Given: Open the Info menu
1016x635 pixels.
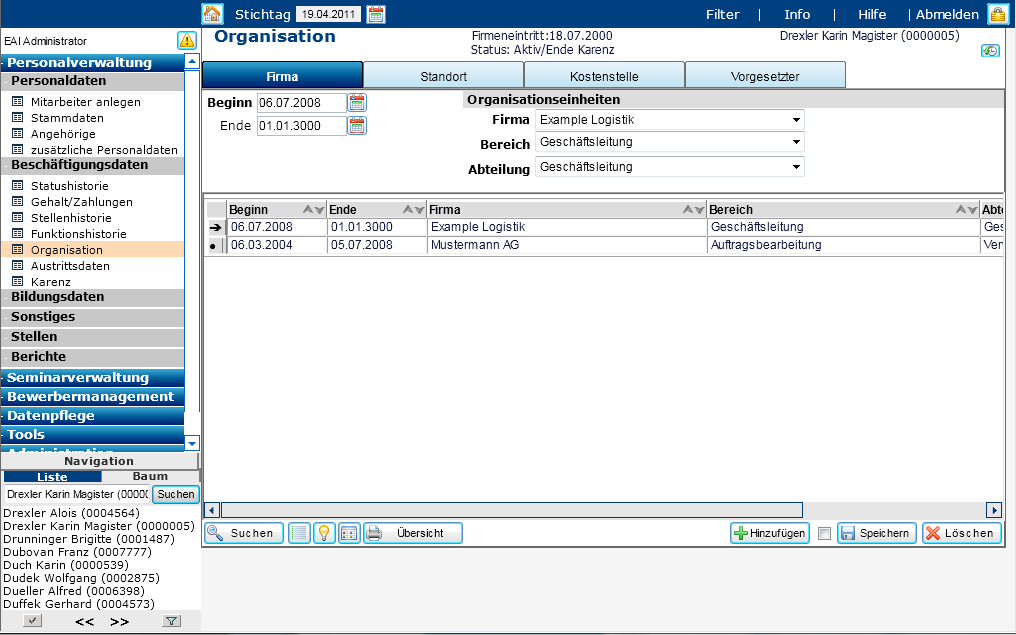Looking at the screenshot, I should 797,14.
